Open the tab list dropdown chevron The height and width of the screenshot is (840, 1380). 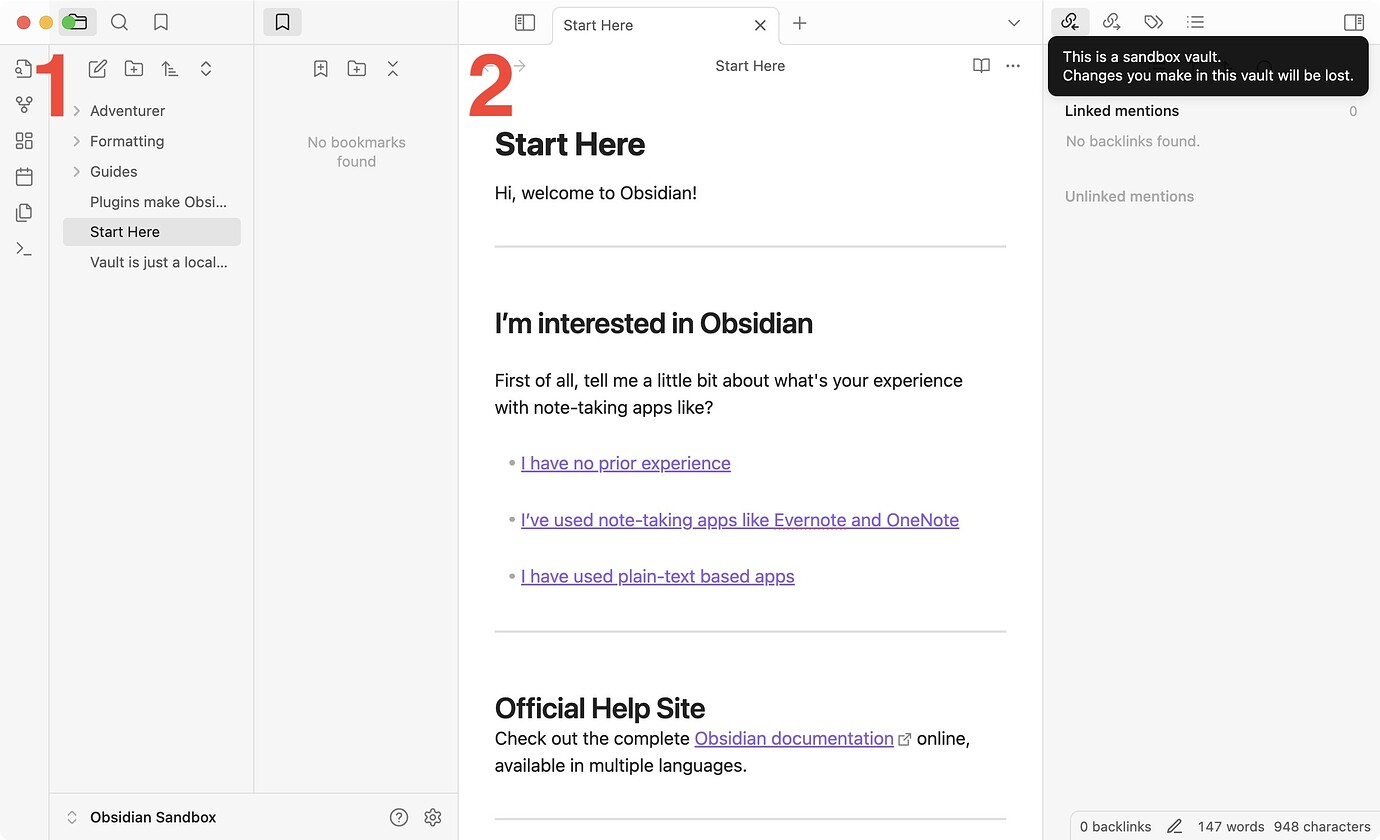(1014, 23)
